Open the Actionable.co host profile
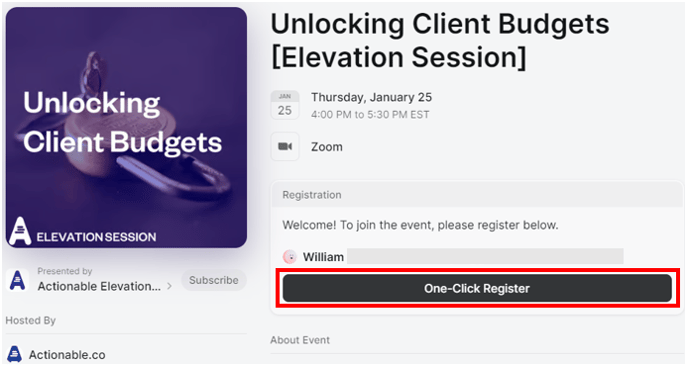This screenshot has height=368, width=688. click(x=67, y=354)
